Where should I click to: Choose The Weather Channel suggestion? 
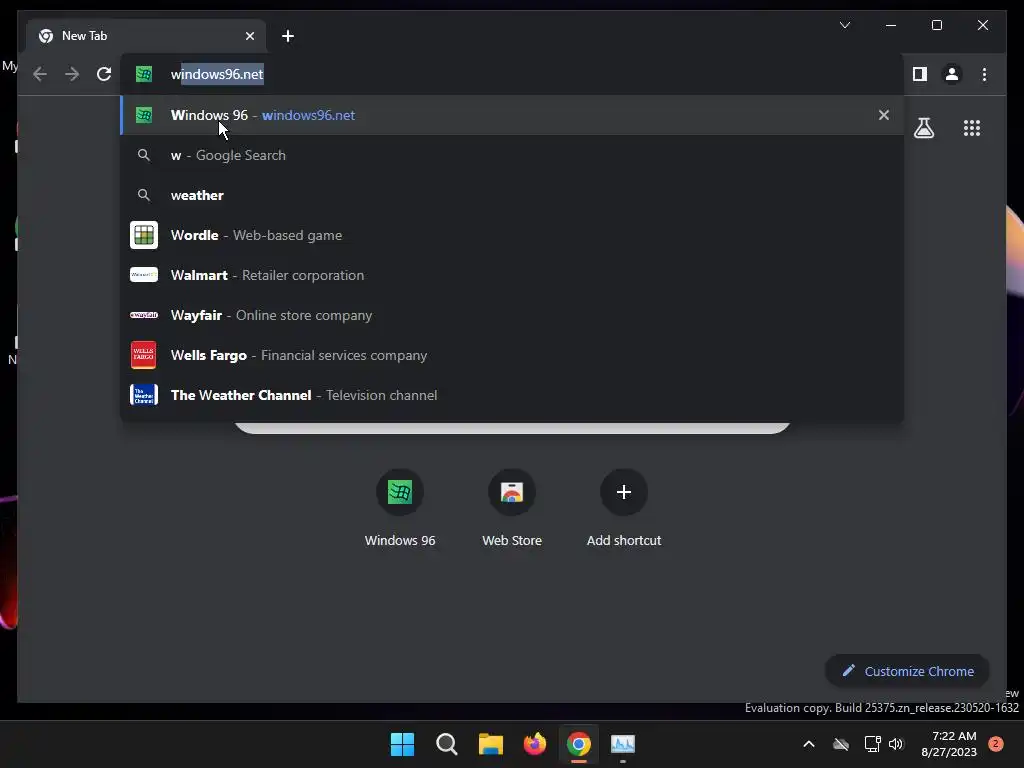tap(512, 395)
